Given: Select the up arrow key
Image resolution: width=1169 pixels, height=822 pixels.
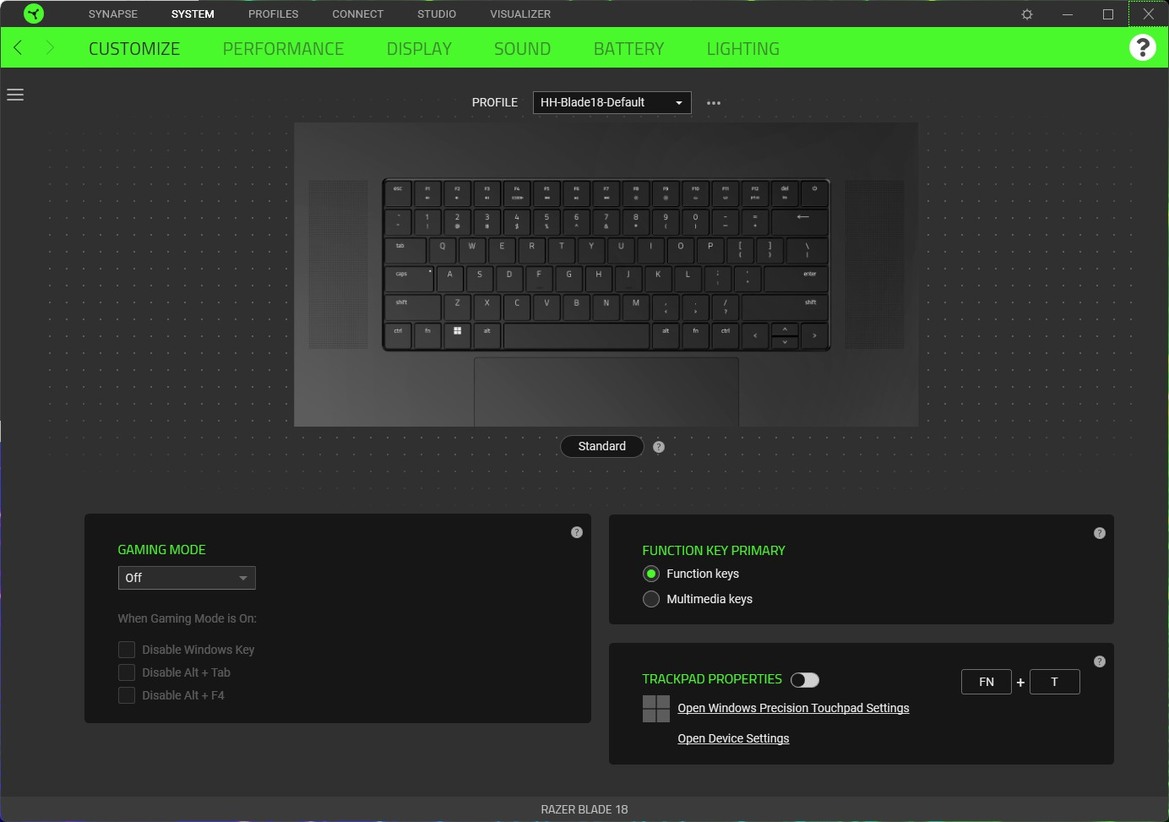Looking at the screenshot, I should tap(784, 329).
